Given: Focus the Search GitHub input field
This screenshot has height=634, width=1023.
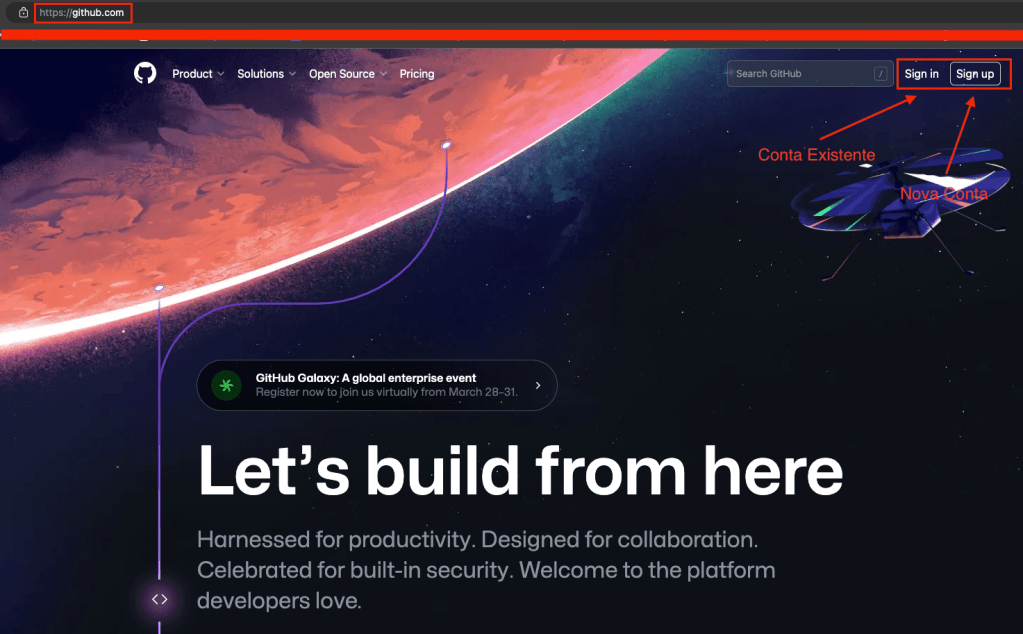Looking at the screenshot, I should point(810,74).
